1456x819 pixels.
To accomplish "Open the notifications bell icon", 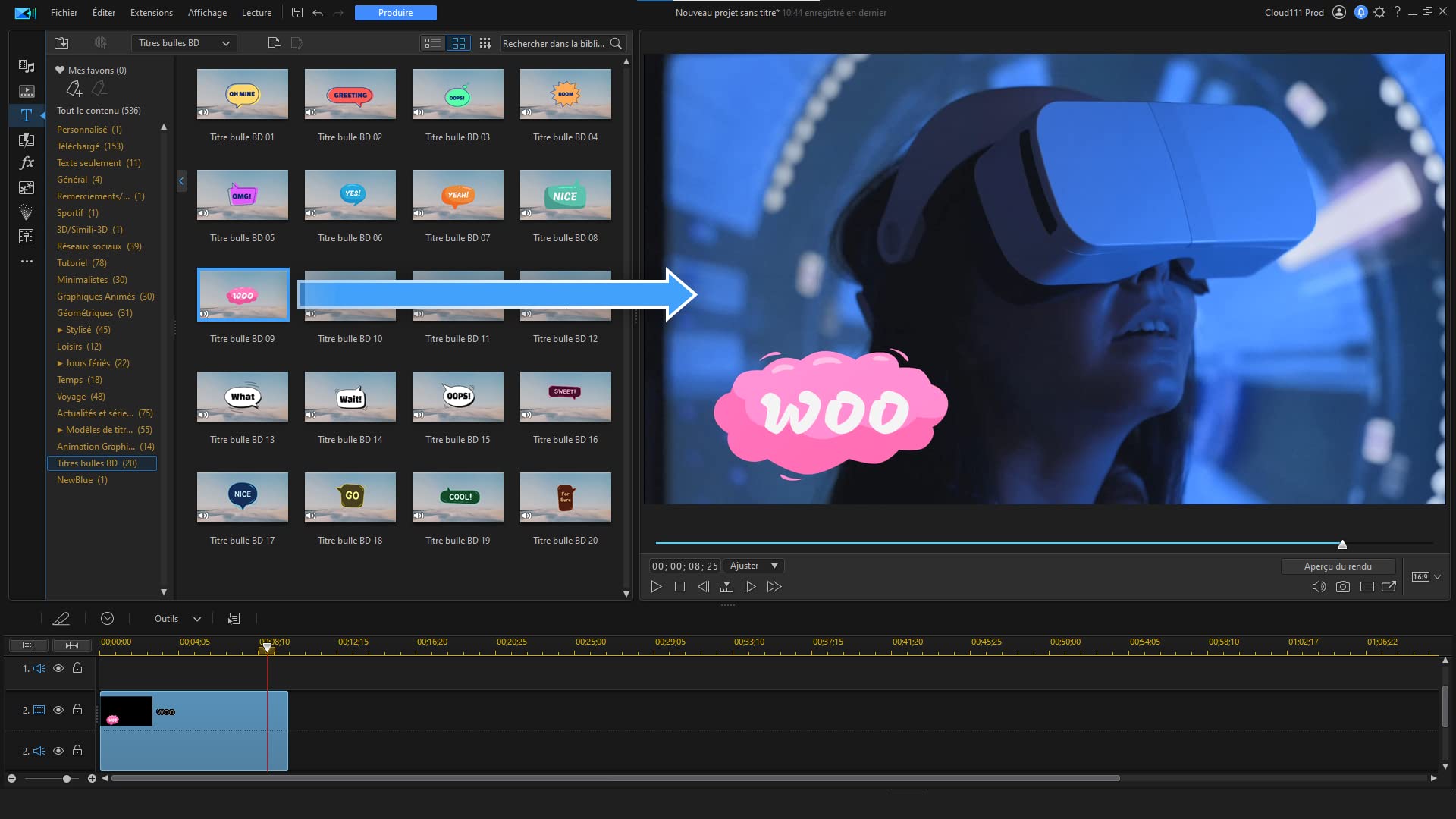I will pyautogui.click(x=1360, y=12).
